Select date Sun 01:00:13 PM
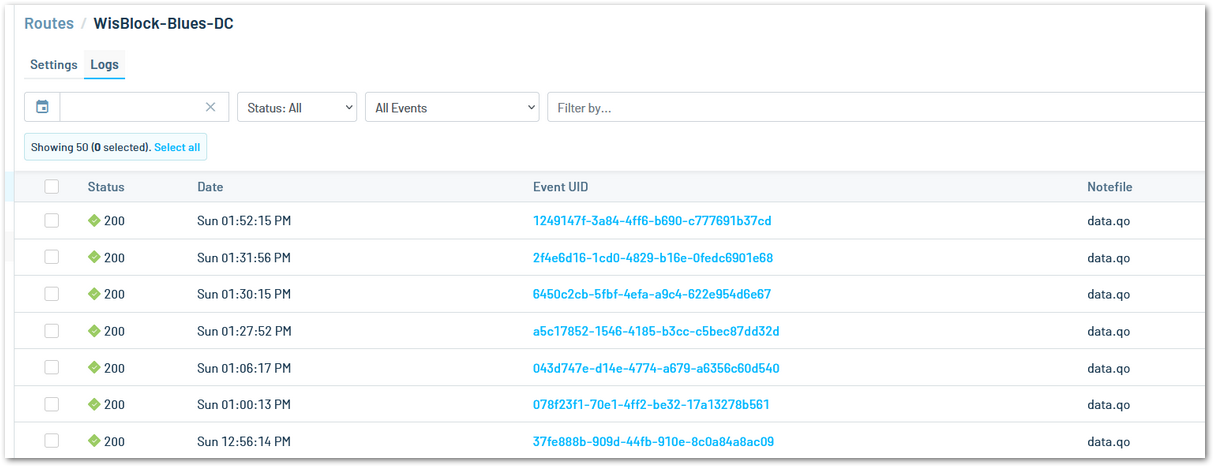The width and height of the screenshot is (1214, 467). tap(244, 404)
